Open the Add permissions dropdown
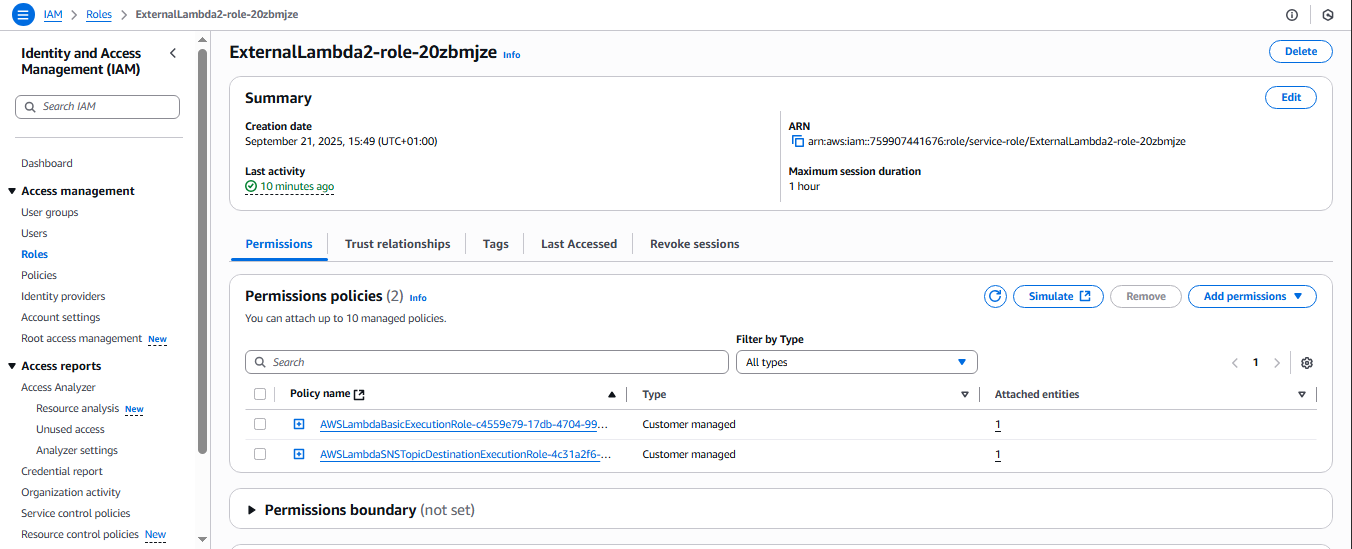Viewport: 1352px width, 549px height. point(1251,296)
